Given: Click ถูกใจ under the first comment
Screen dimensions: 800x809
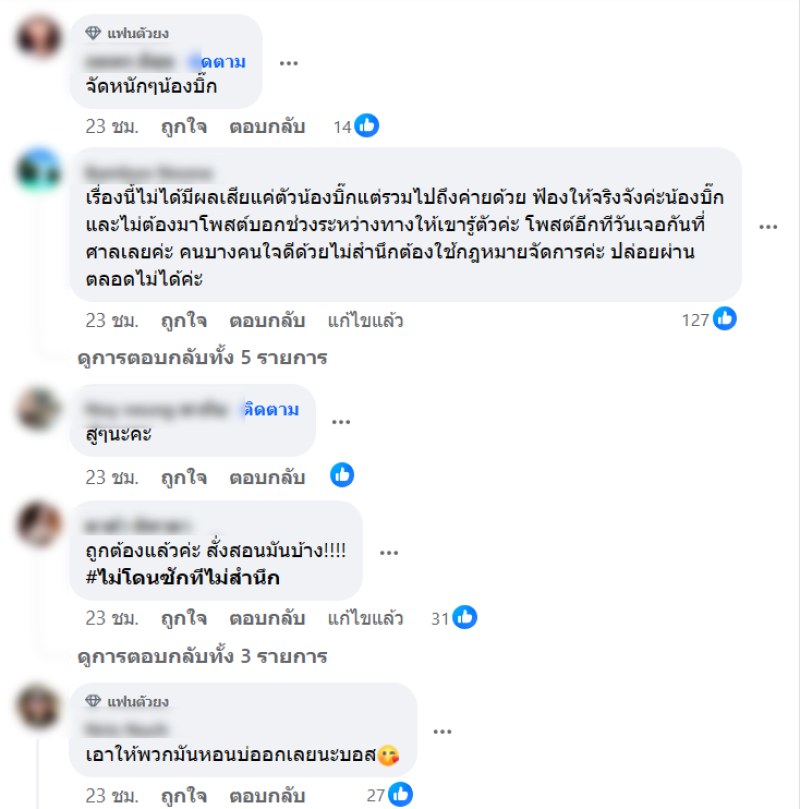Looking at the screenshot, I should [184, 126].
